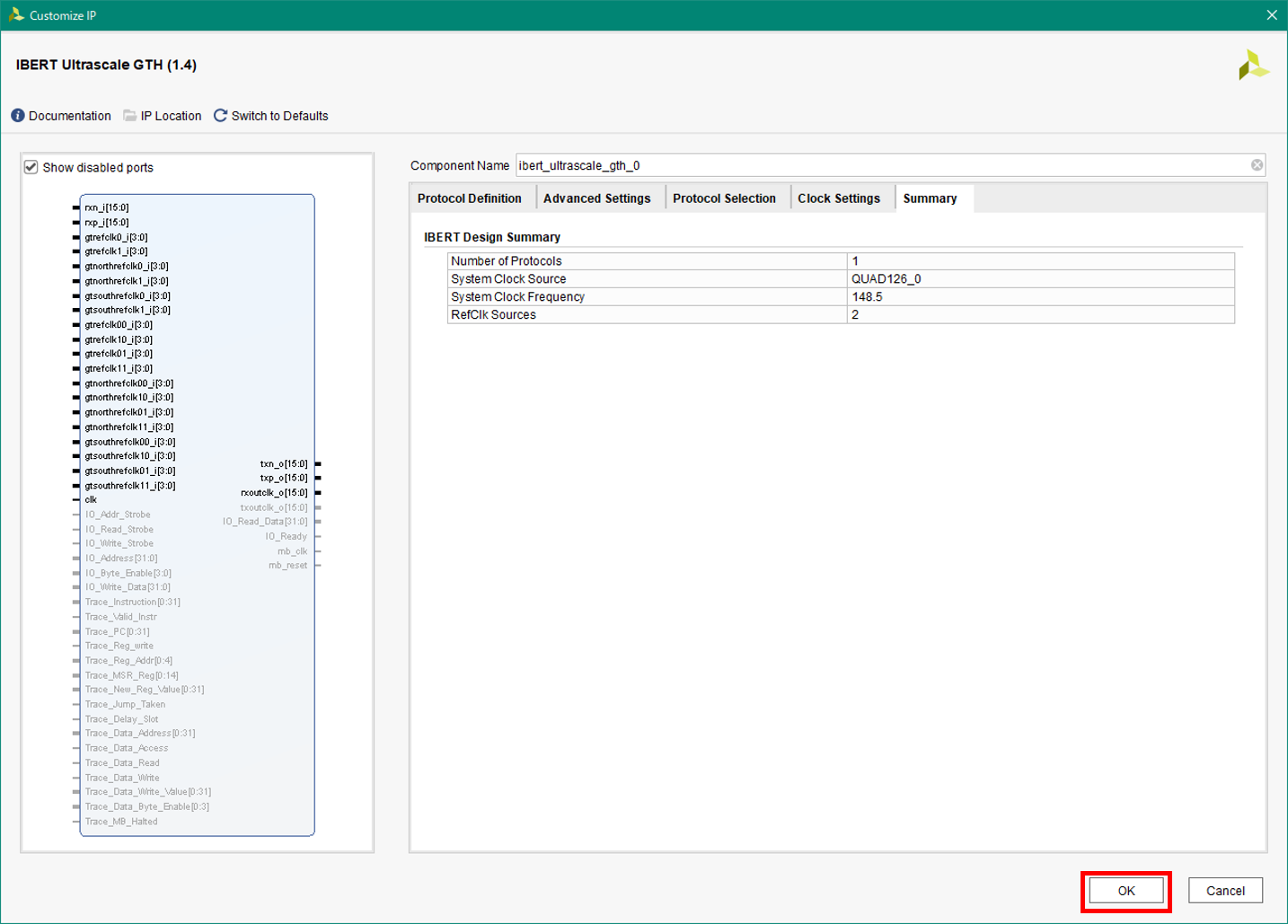The width and height of the screenshot is (1288, 924).
Task: Select the Trace_New_Reg_Value[0:31] port
Action: coord(145,690)
